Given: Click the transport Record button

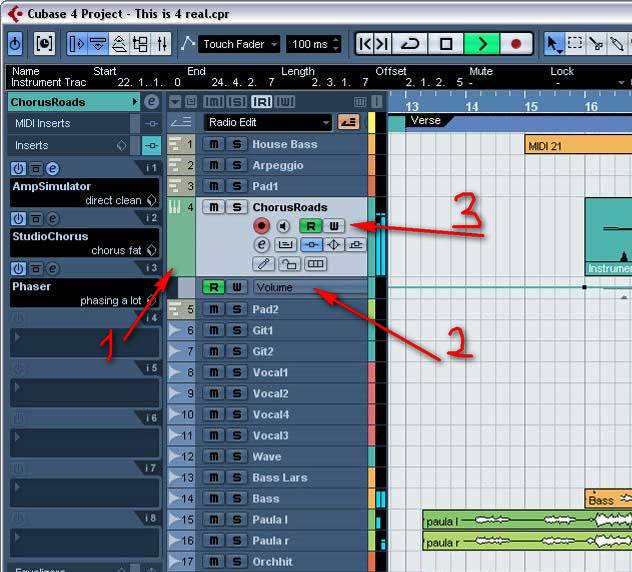Looking at the screenshot, I should (516, 44).
